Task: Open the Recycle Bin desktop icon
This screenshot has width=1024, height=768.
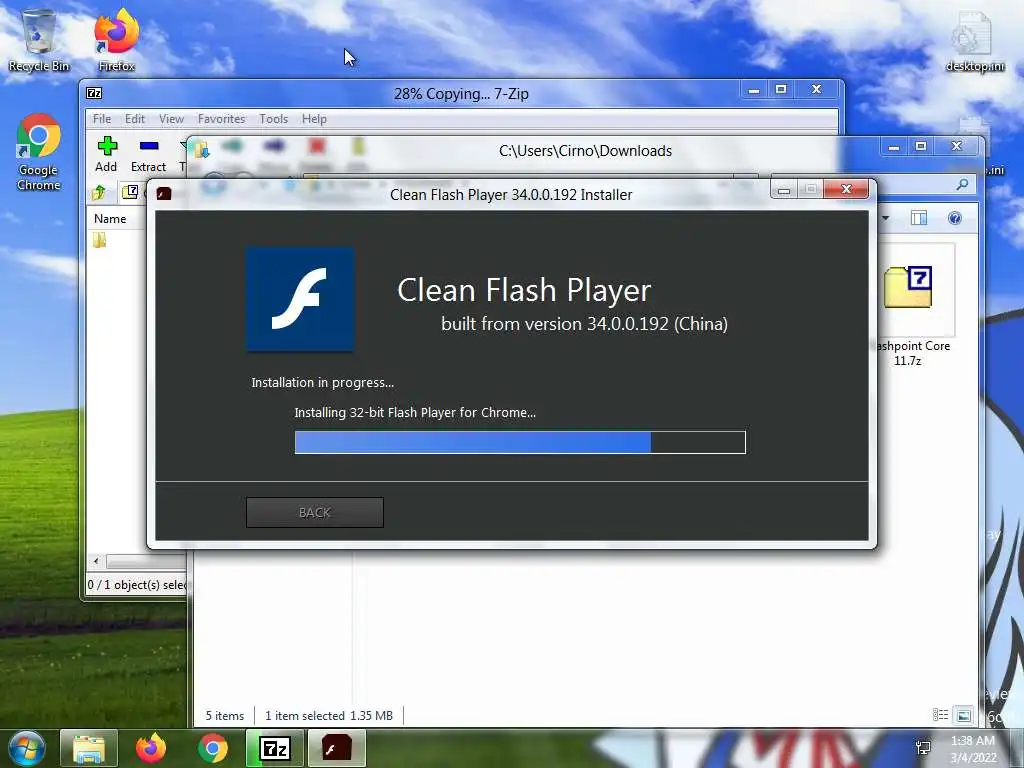Action: [x=39, y=40]
